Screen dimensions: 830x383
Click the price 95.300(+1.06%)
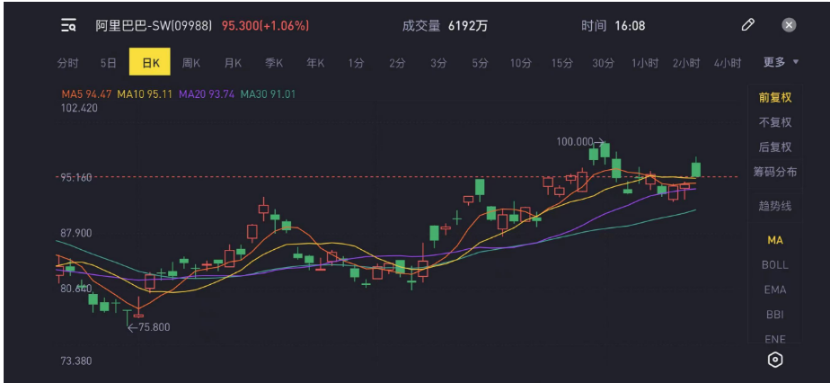pos(265,25)
